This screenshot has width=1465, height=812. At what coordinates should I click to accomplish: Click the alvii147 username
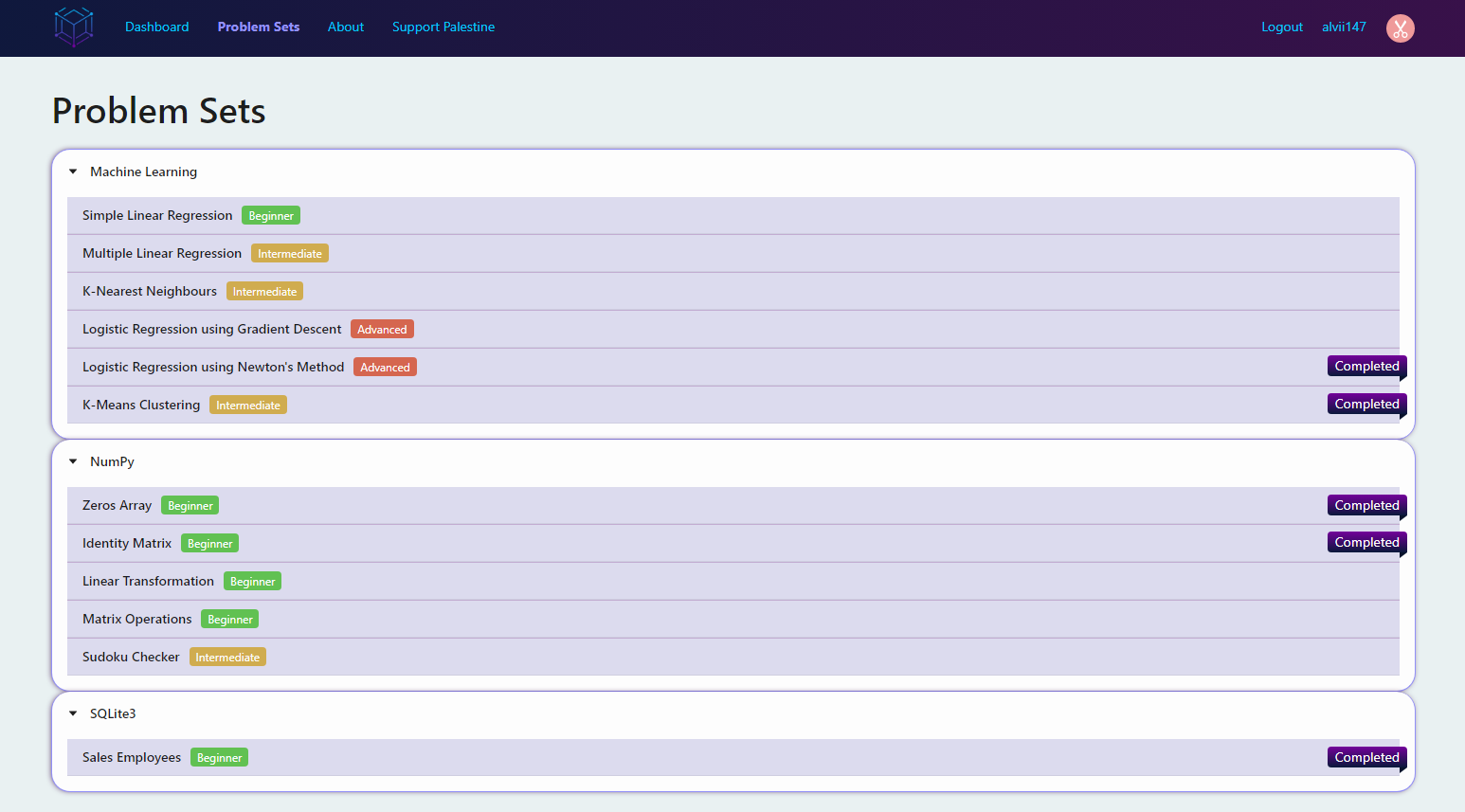(1344, 27)
